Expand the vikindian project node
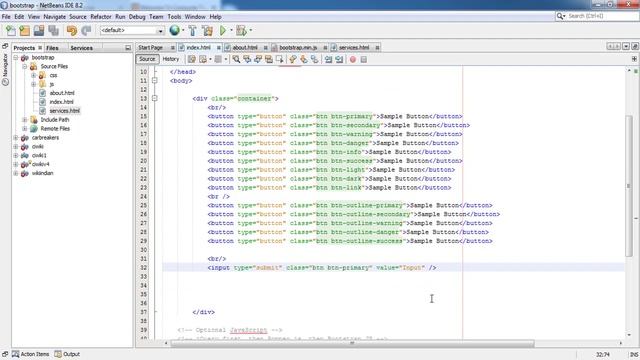Image resolution: width=640 pixels, height=360 pixels. coord(16,173)
